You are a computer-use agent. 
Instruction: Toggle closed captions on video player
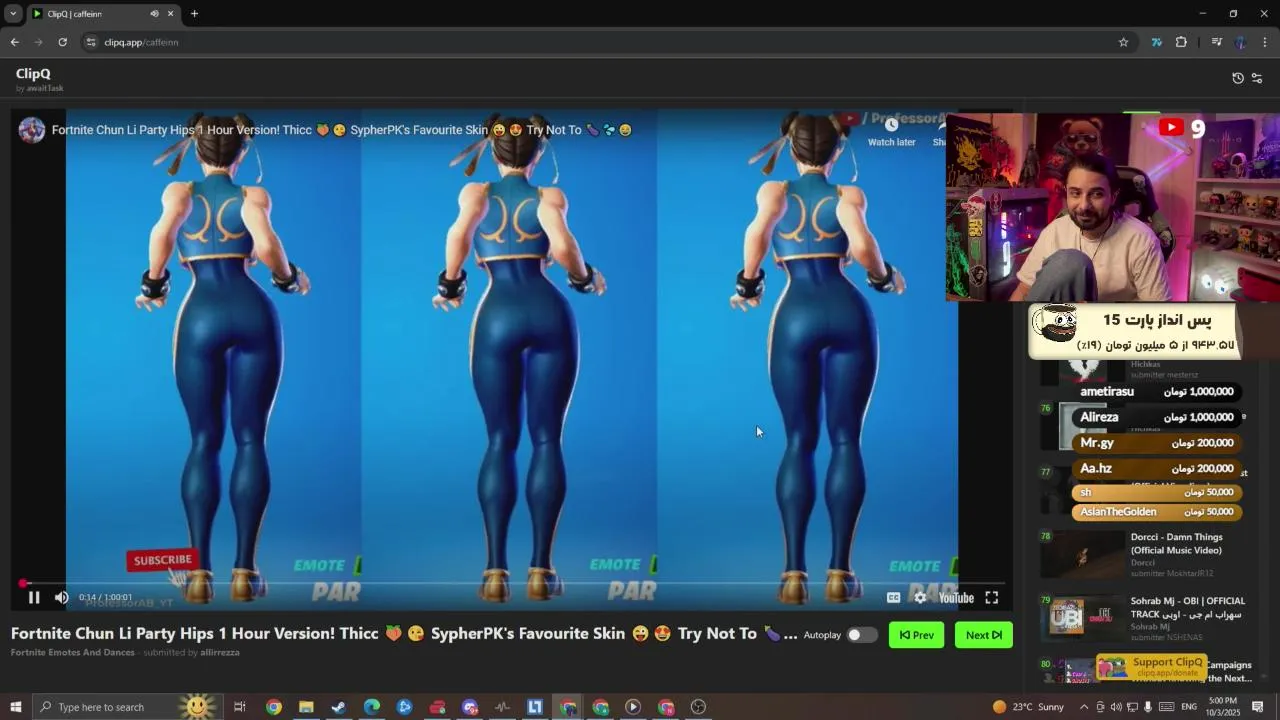[893, 598]
